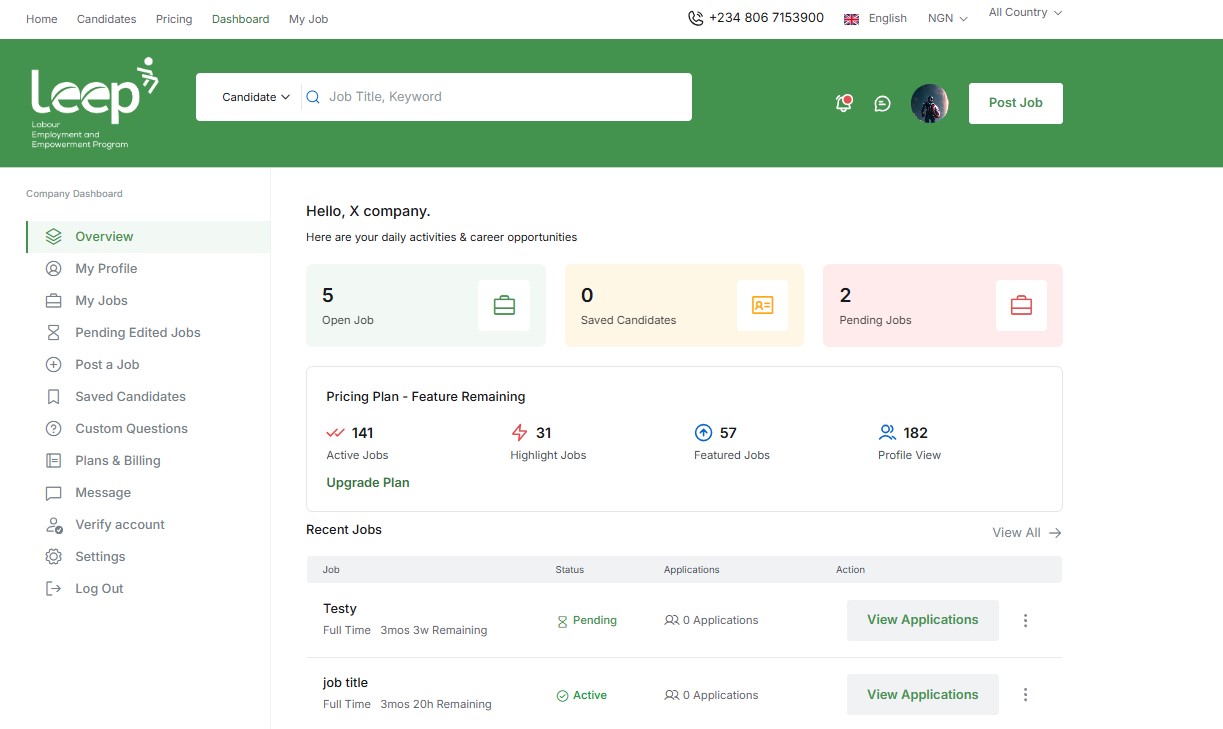Click the profile avatar picture
Screen dimensions: 1223x729
point(929,103)
